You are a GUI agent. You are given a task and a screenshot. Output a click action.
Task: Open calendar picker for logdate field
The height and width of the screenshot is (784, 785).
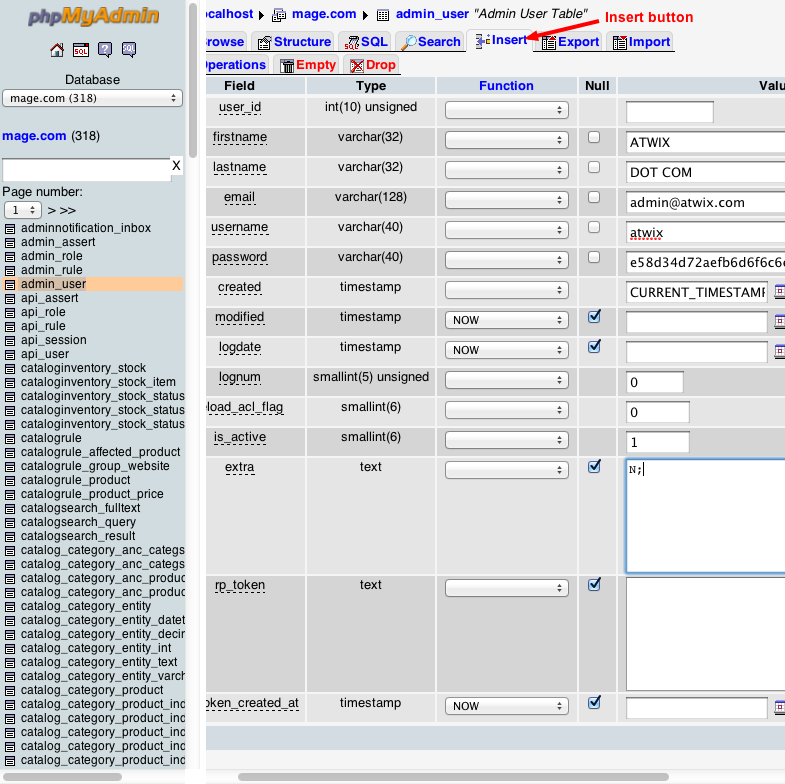coord(779,351)
